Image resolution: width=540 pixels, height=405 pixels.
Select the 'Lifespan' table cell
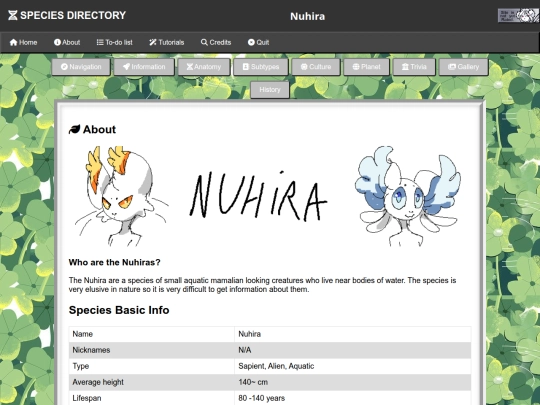pyautogui.click(x=152, y=398)
